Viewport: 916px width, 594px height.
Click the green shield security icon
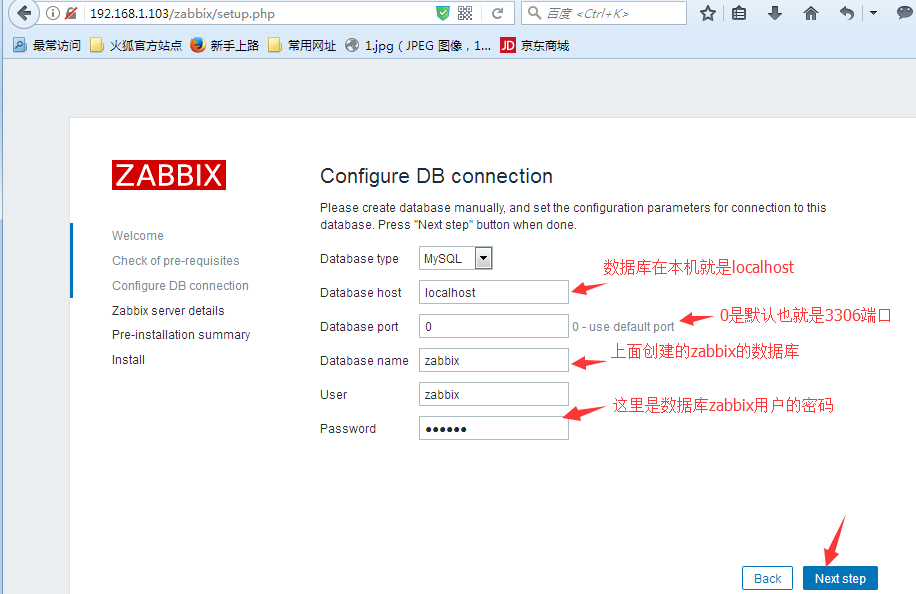443,13
